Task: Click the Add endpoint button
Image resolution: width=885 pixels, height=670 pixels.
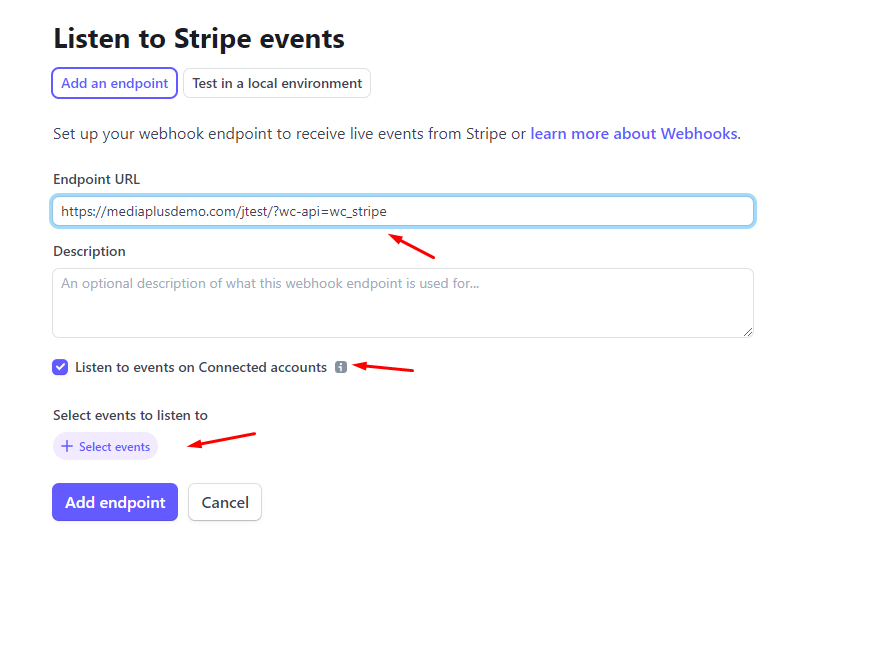Action: click(x=115, y=502)
